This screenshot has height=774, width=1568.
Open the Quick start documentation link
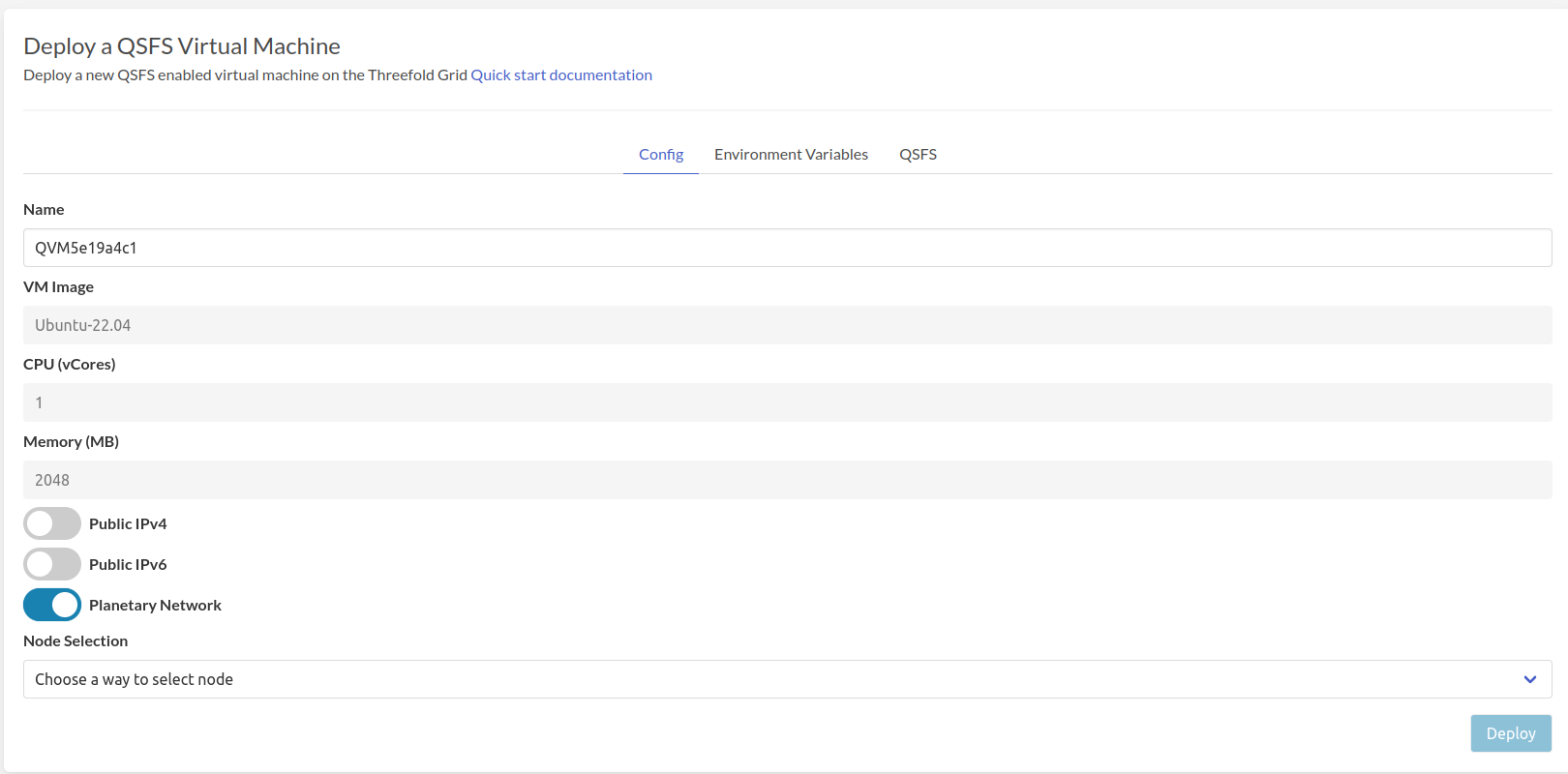pos(560,75)
